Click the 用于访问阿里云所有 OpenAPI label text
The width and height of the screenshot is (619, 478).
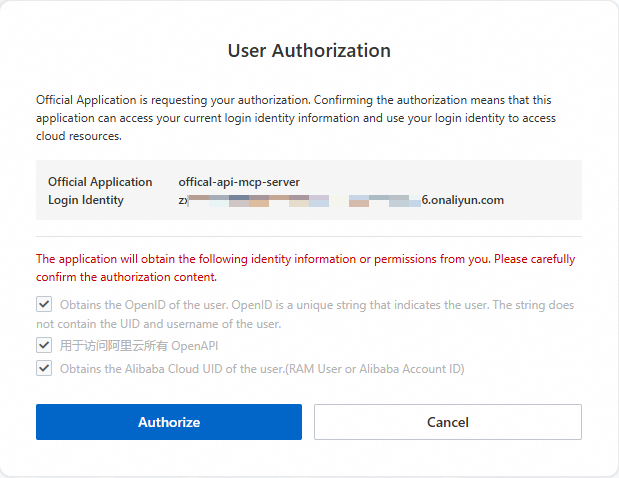[139, 346]
